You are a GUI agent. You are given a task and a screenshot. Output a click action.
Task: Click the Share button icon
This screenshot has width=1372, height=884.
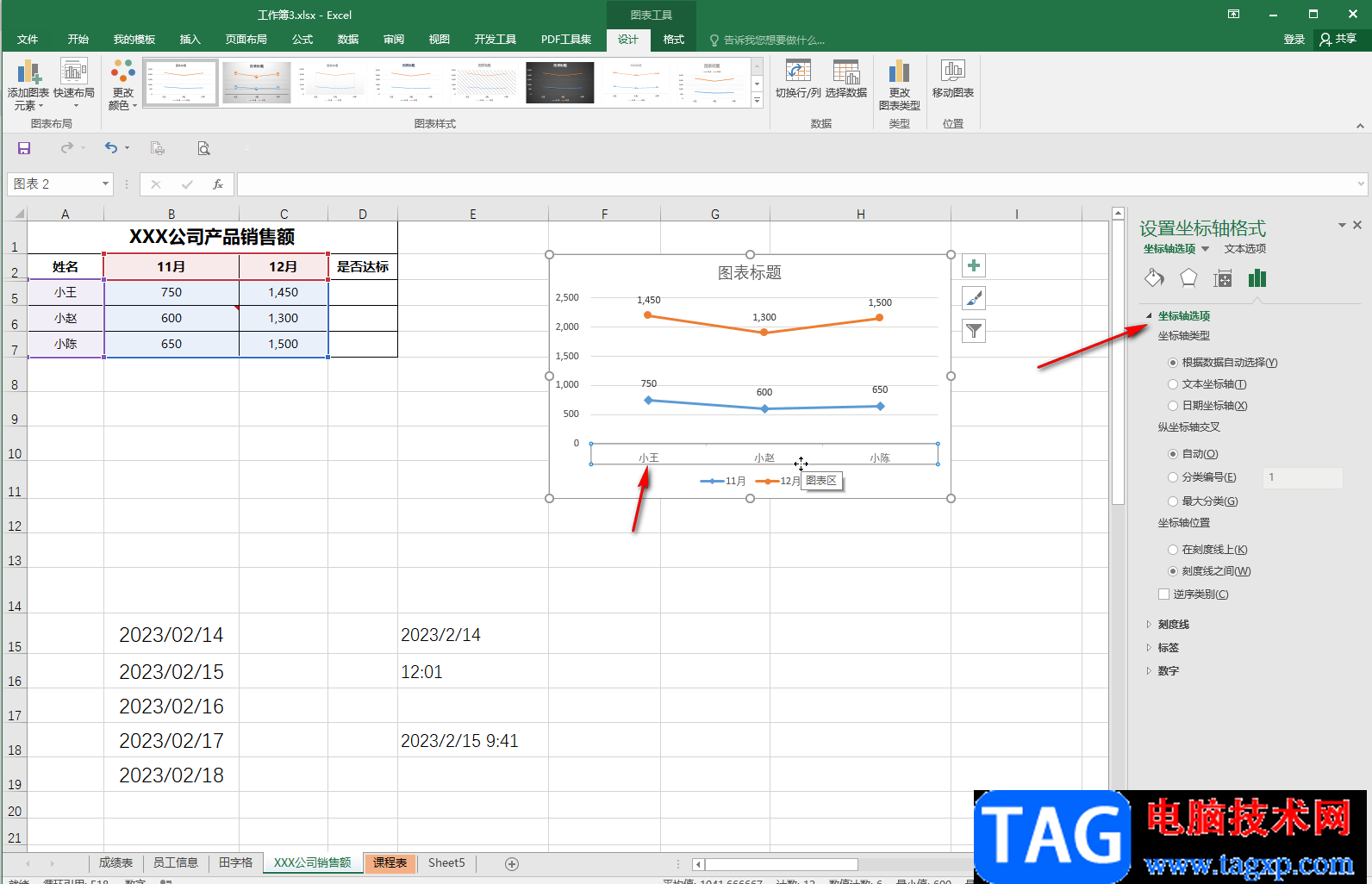1338,39
